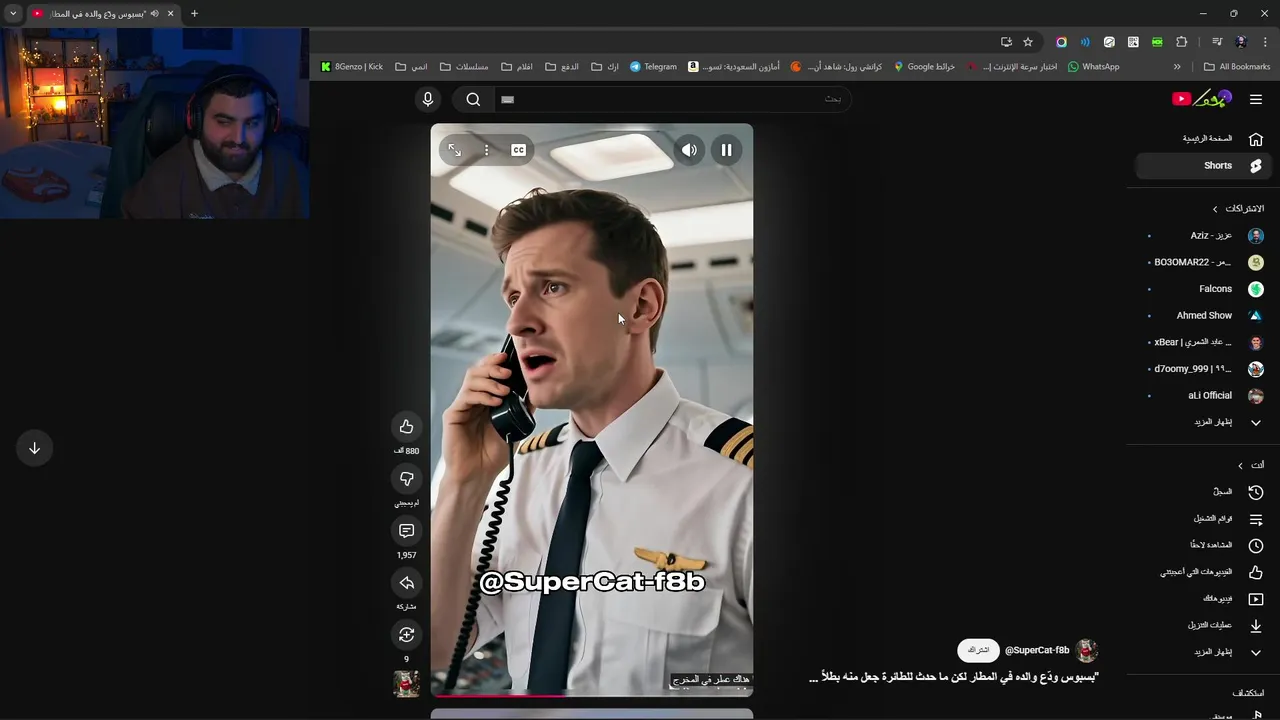
Task: Click the remix icon showing 9
Action: click(406, 635)
